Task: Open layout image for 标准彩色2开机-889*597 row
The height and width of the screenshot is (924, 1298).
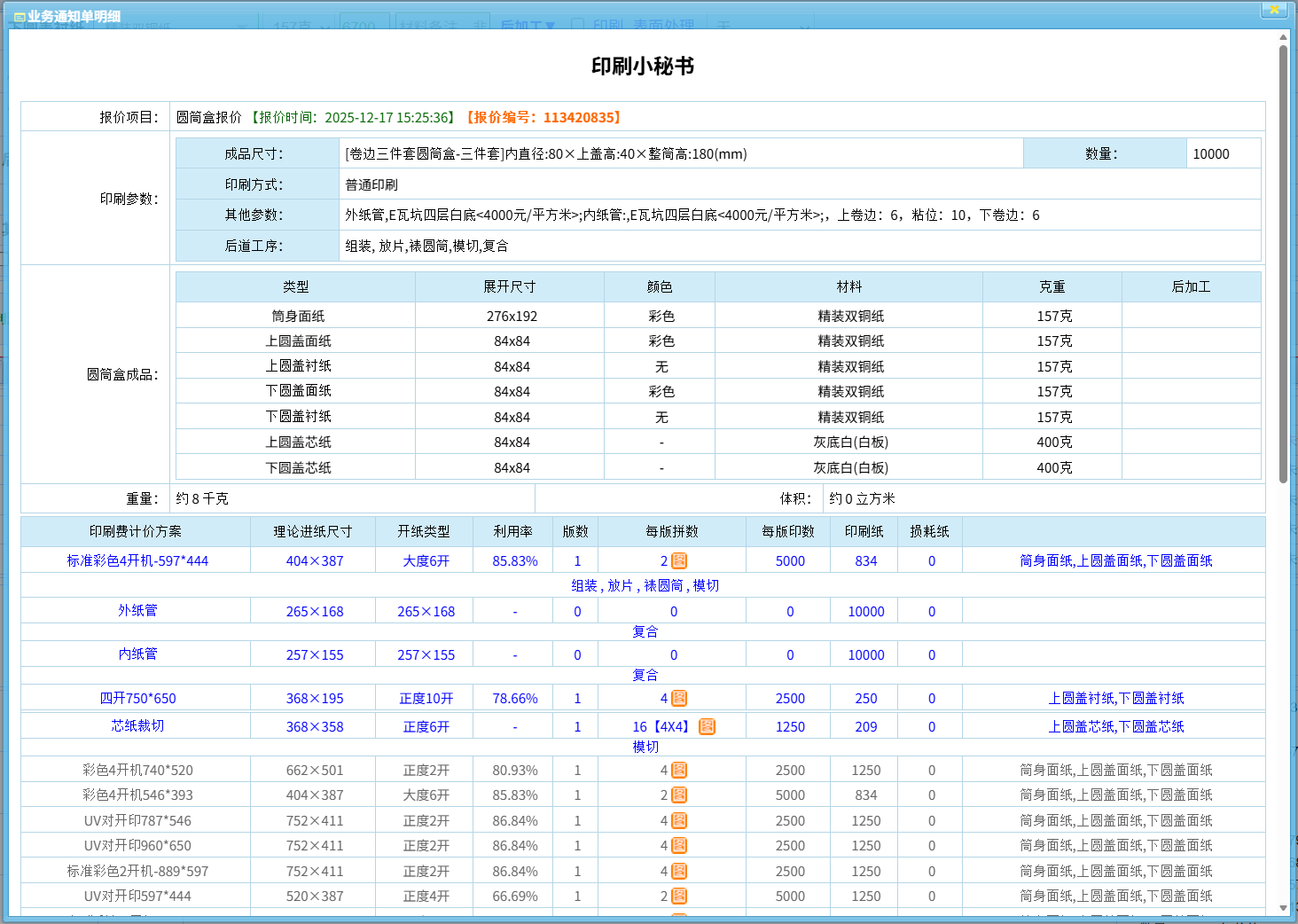Action: (x=679, y=872)
